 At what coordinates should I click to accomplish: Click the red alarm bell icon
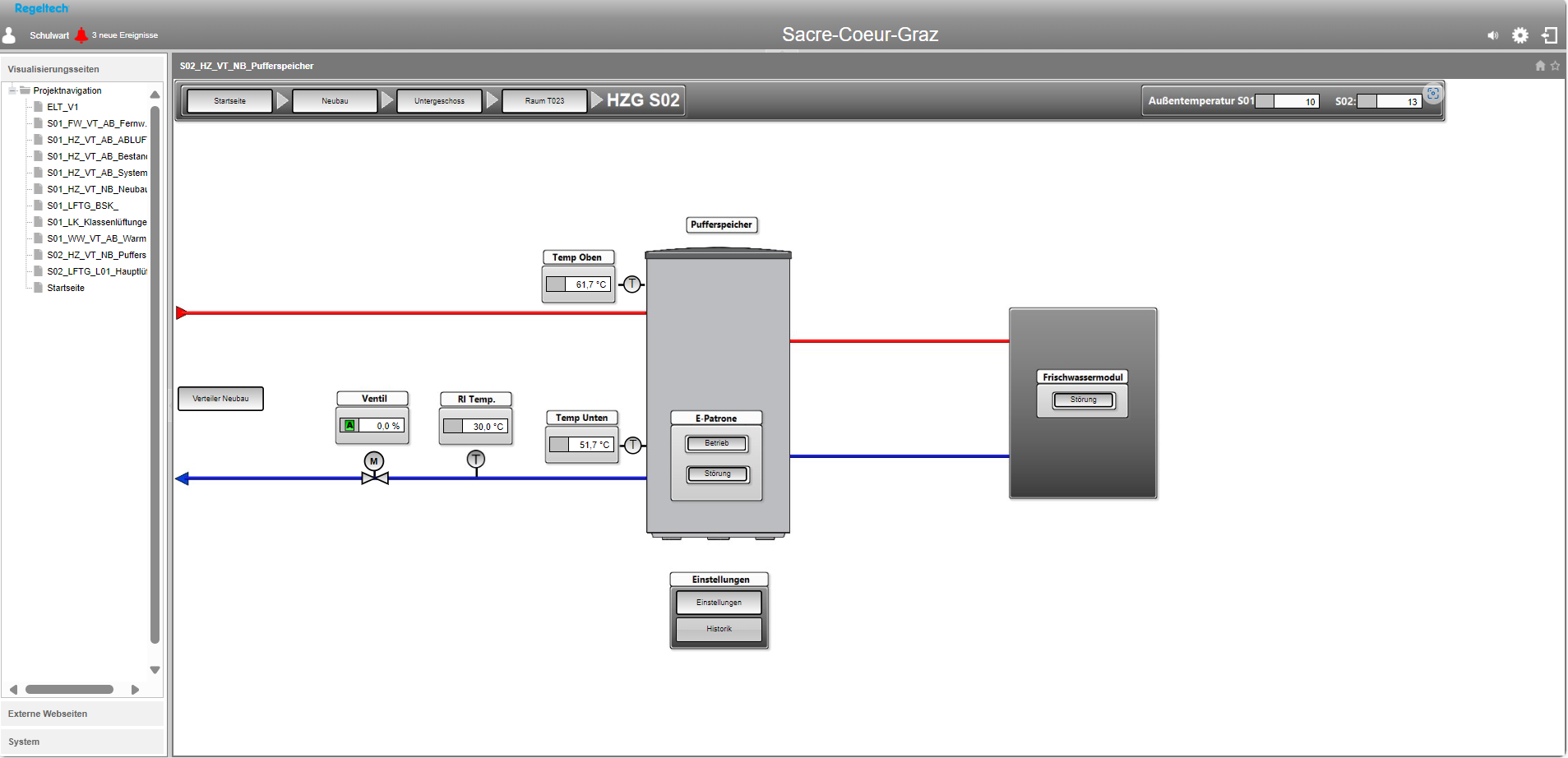[81, 35]
